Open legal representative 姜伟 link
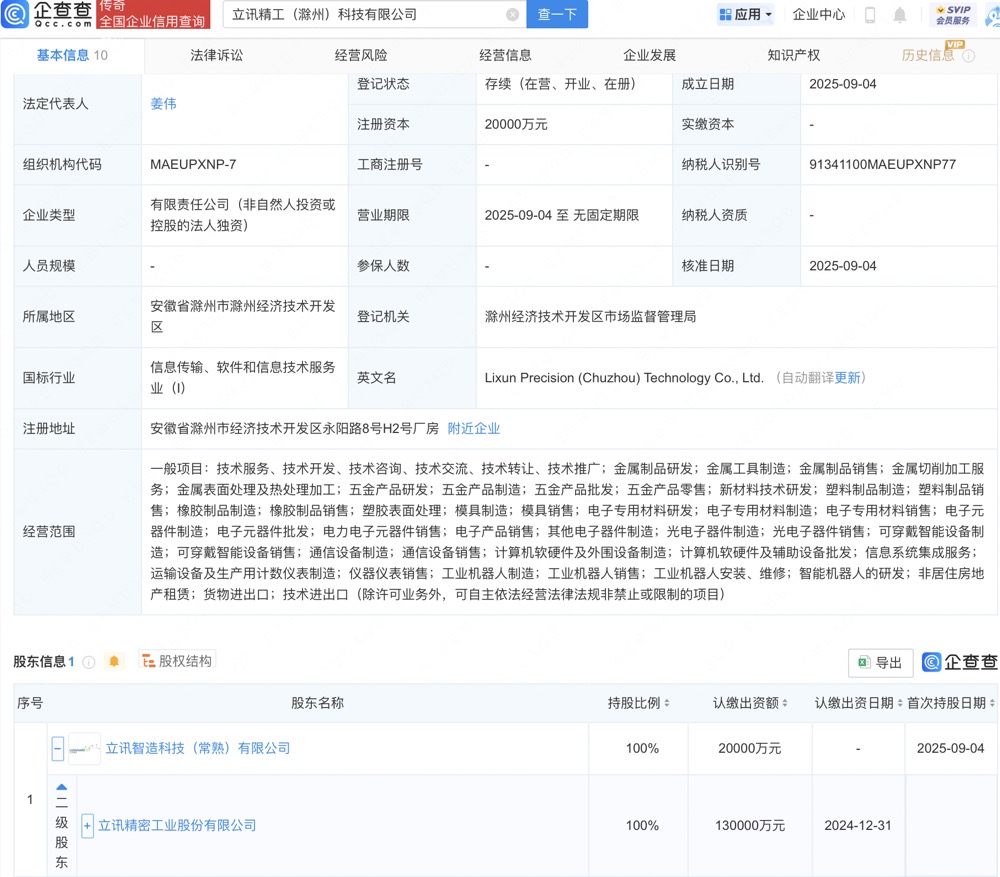 [163, 104]
